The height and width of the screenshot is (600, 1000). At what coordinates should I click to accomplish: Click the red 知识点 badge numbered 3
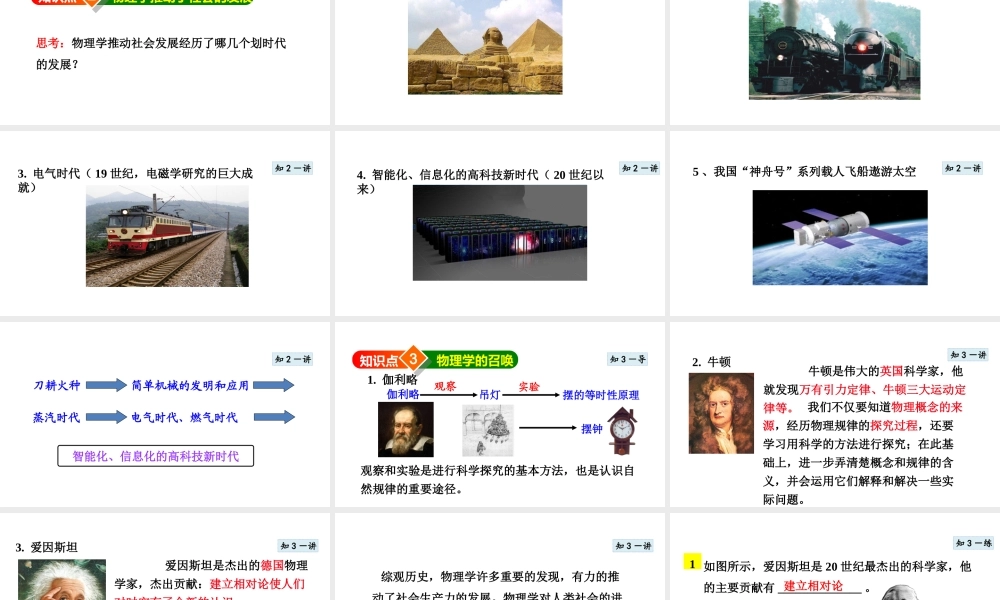point(389,360)
